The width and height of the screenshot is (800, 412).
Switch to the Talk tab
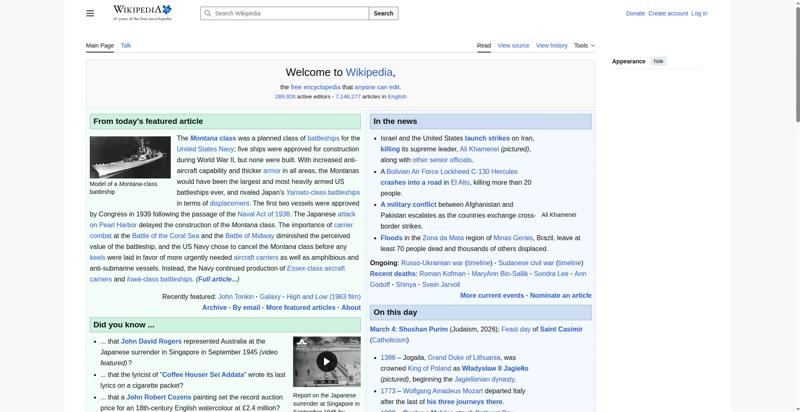(x=126, y=45)
